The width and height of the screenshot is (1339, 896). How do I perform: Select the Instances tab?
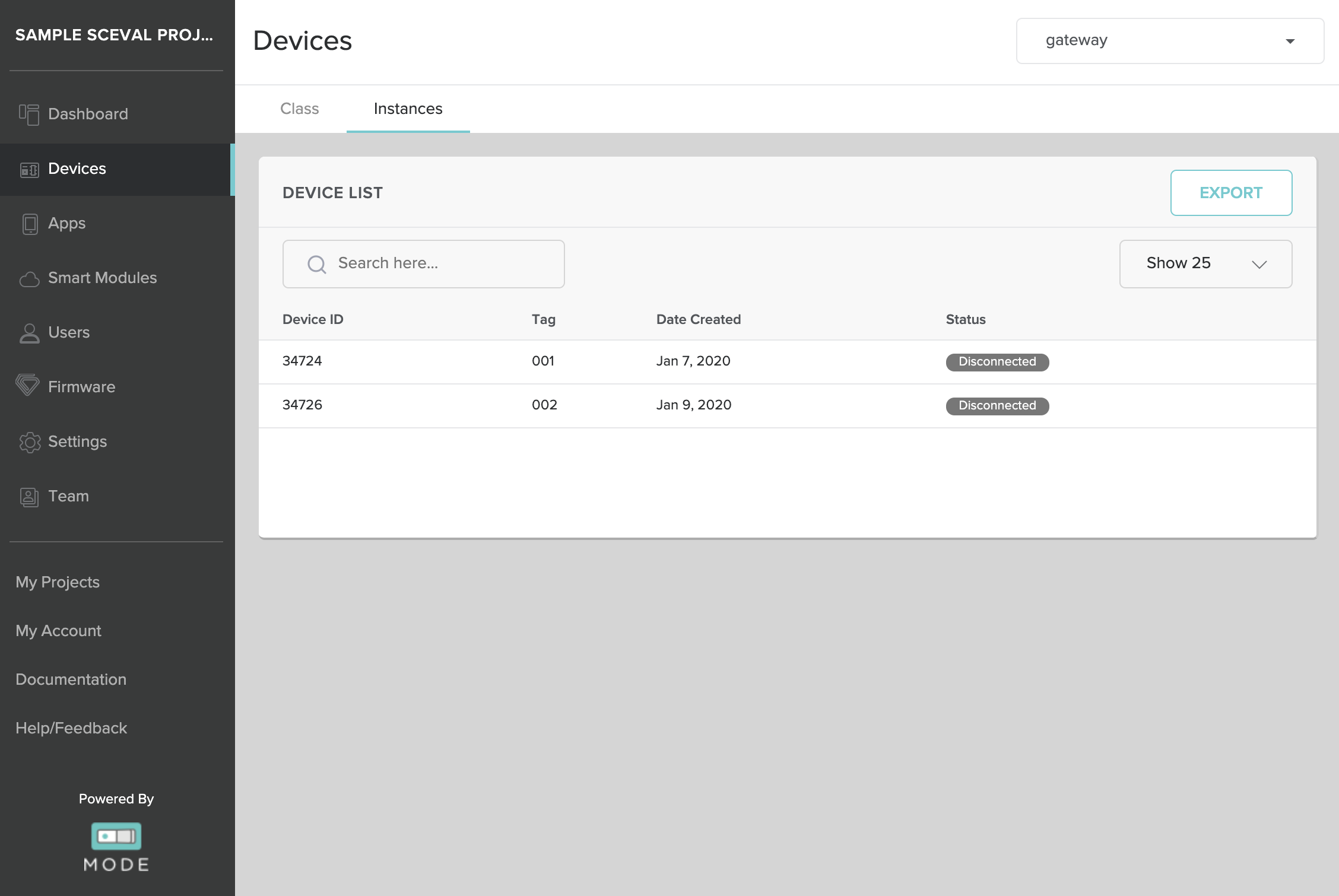click(x=408, y=109)
